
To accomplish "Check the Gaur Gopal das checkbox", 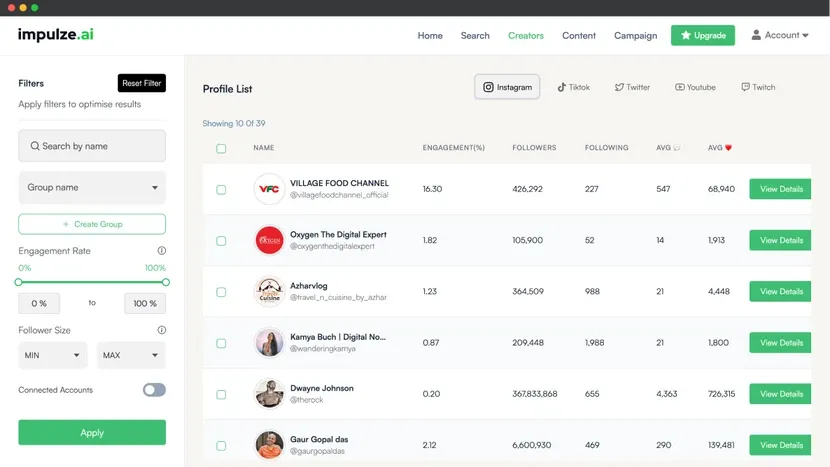I will pyautogui.click(x=221, y=446).
